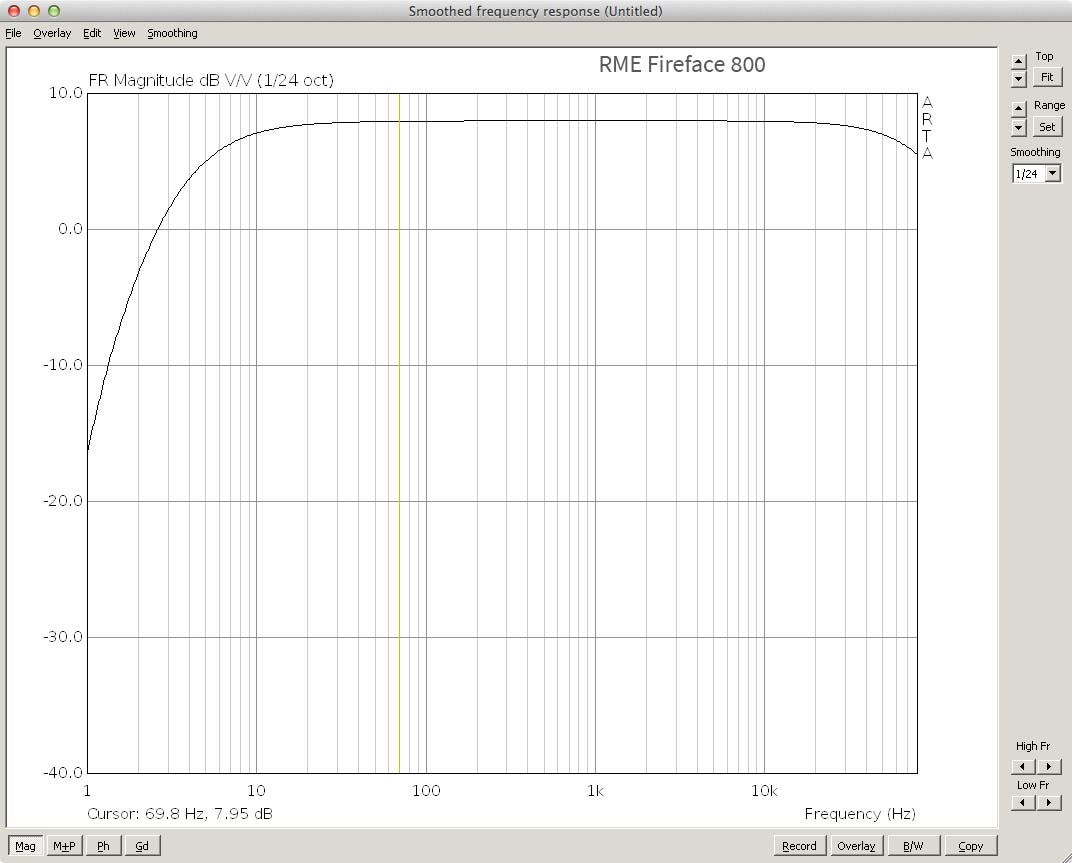Open the Overlay menu
Viewport: 1072px width, 863px height.
tap(52, 33)
